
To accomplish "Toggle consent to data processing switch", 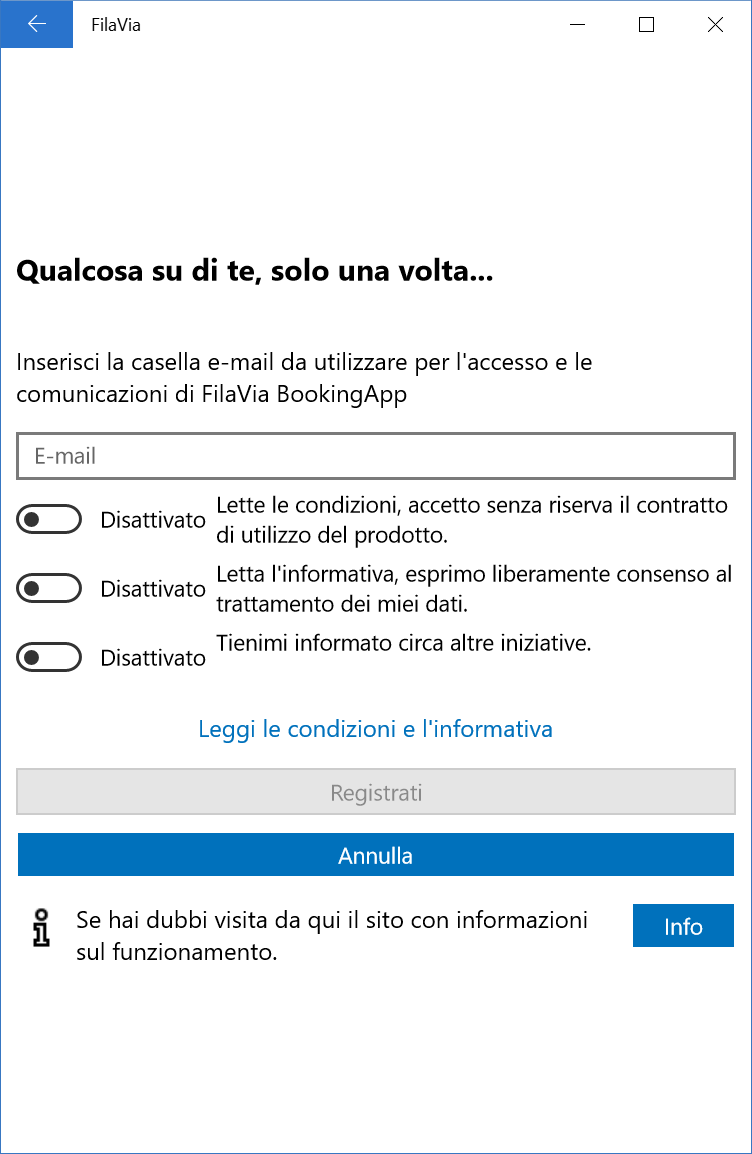I will coord(49,588).
